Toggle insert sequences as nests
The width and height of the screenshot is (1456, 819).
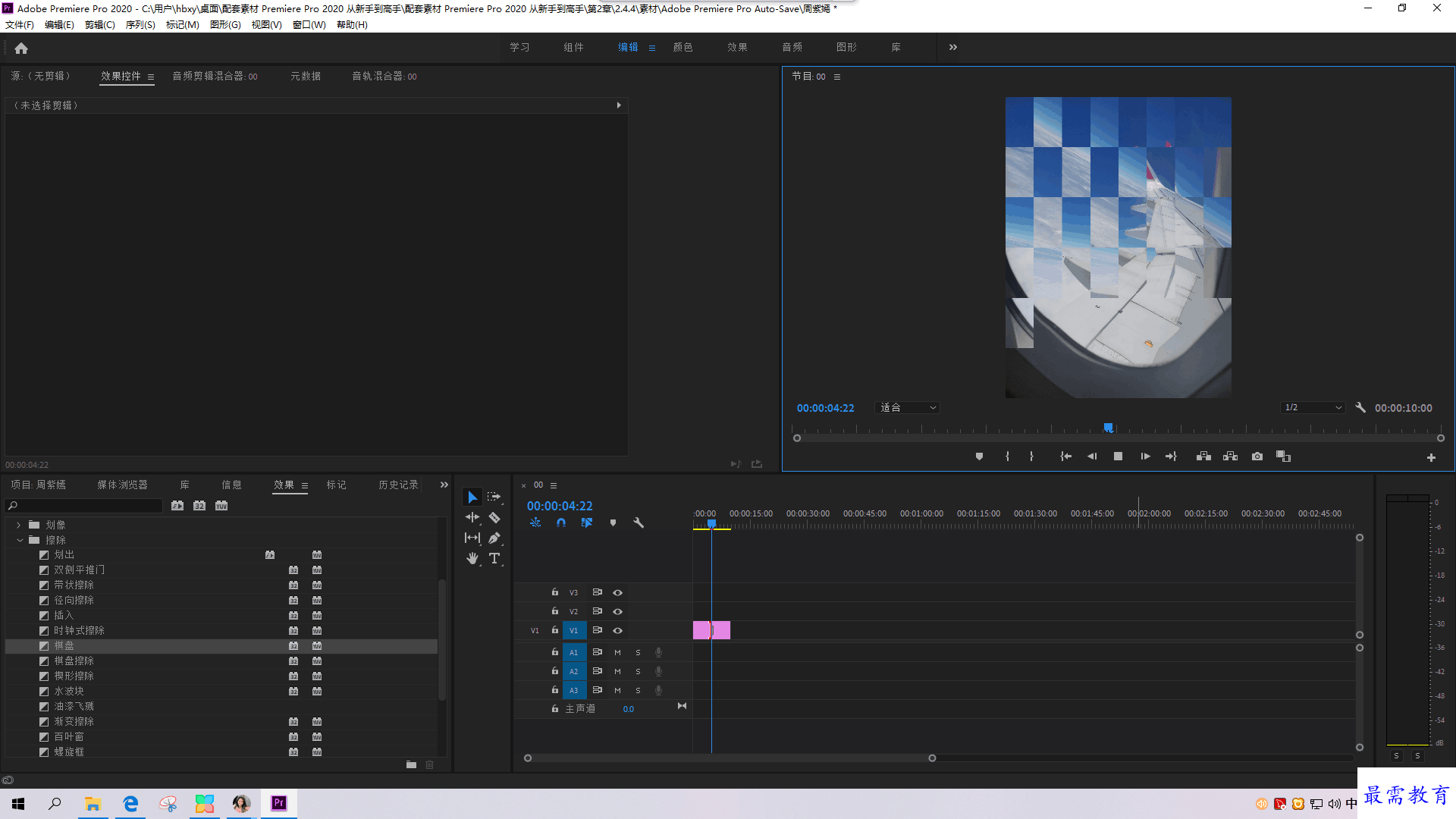coord(535,522)
